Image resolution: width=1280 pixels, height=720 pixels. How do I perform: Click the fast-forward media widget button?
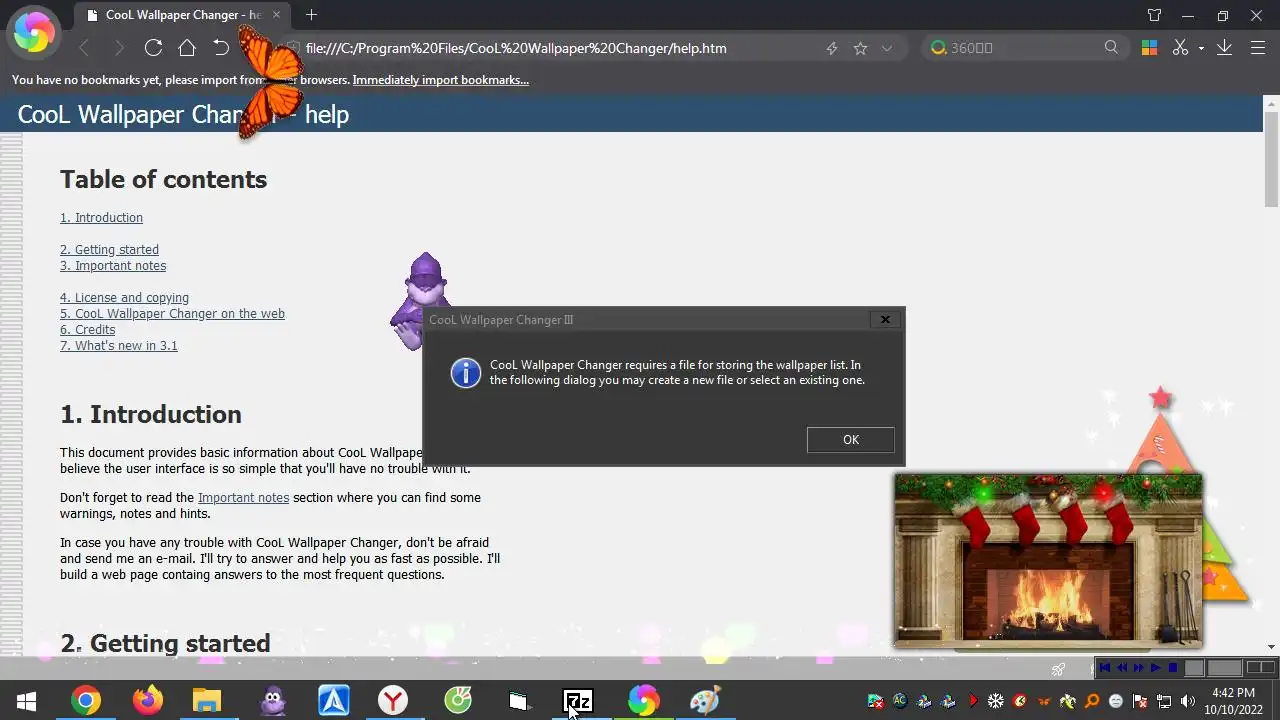pyautogui.click(x=1139, y=668)
